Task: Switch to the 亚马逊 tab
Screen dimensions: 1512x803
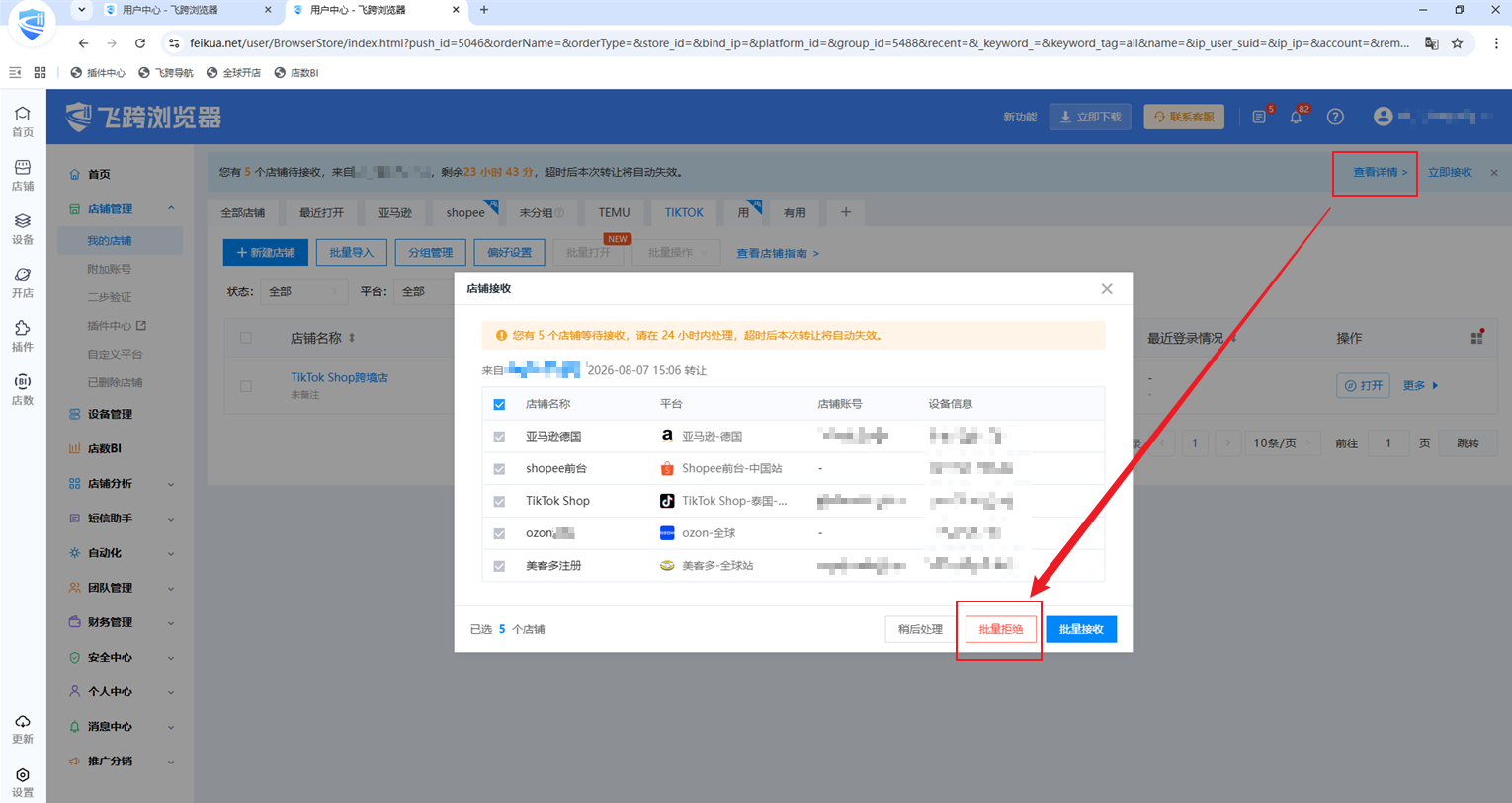Action: pyautogui.click(x=395, y=213)
